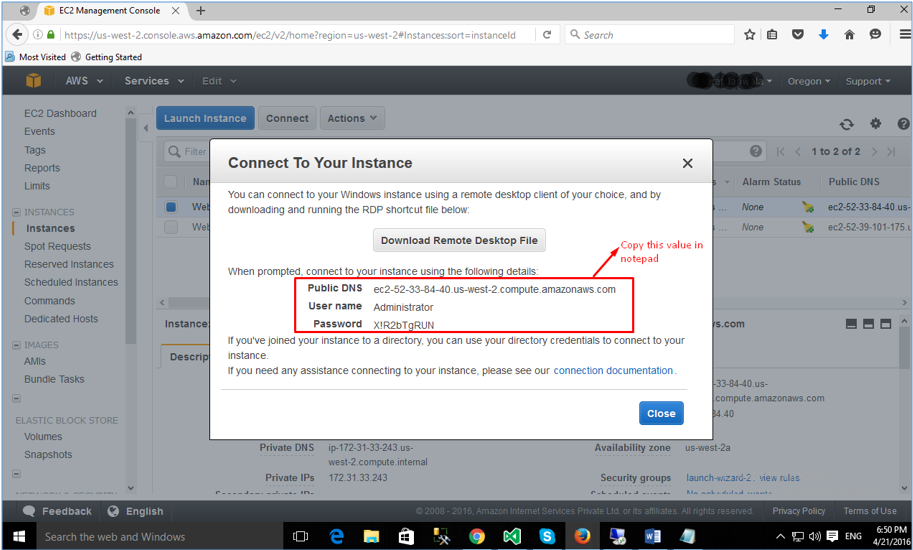This screenshot has width=913, height=550.
Task: Check the first instance row checkbox
Action: [x=171, y=207]
